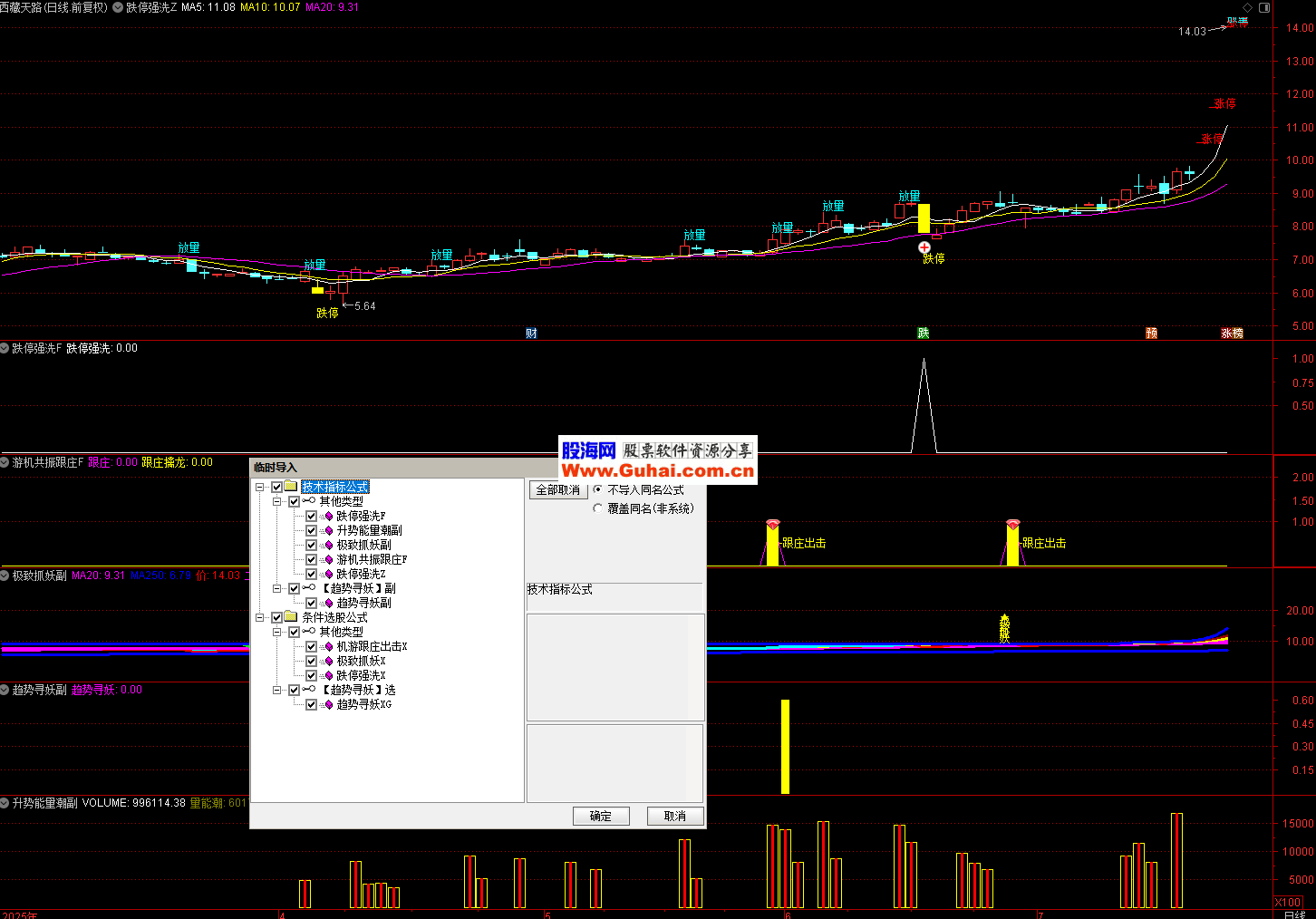Viewport: 1316px width, 919px height.
Task: Click the 财 info marker on chart
Action: pyautogui.click(x=531, y=334)
